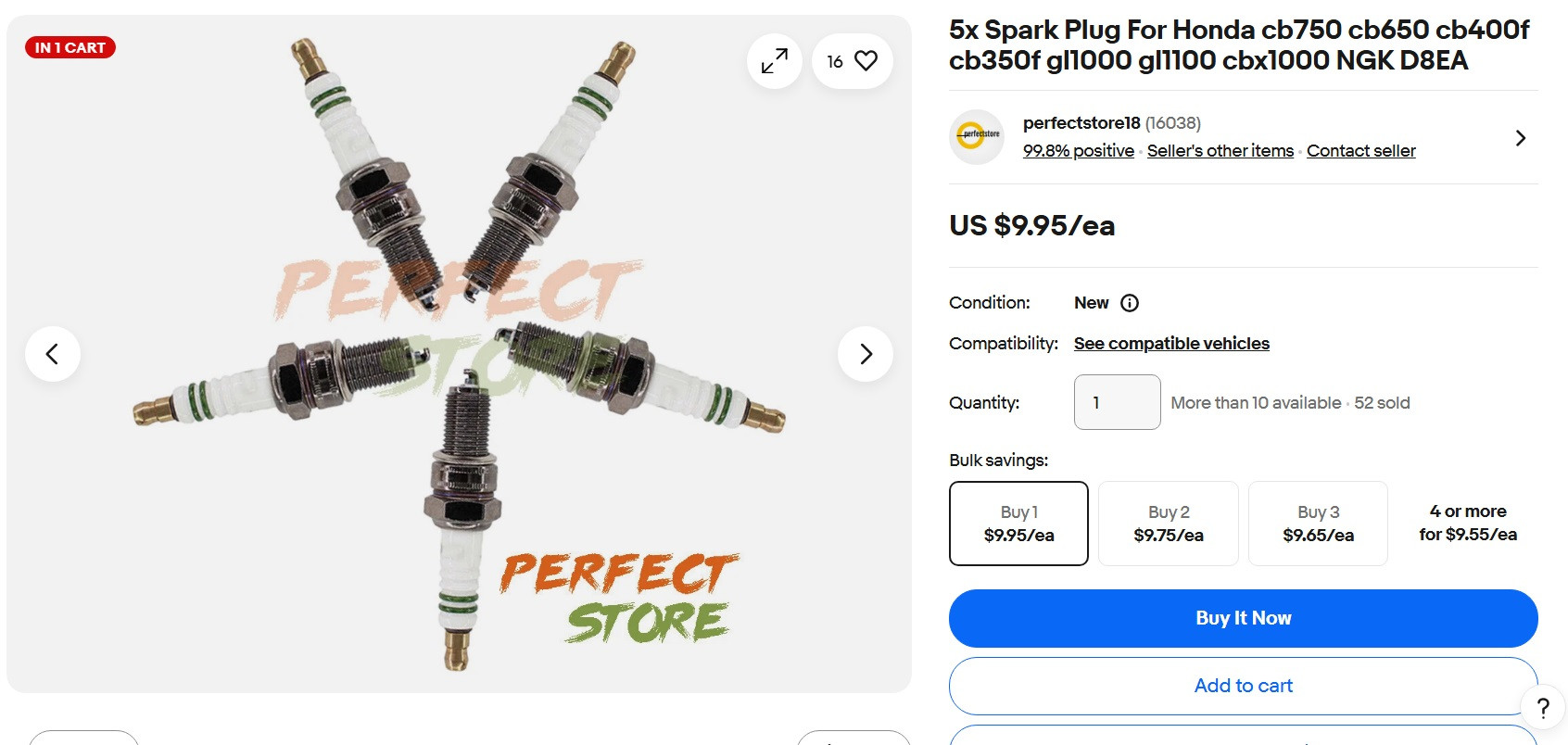Viewport: 1568px width, 745px height.
Task: Select the Buy 3 bulk savings option
Action: pos(1317,523)
